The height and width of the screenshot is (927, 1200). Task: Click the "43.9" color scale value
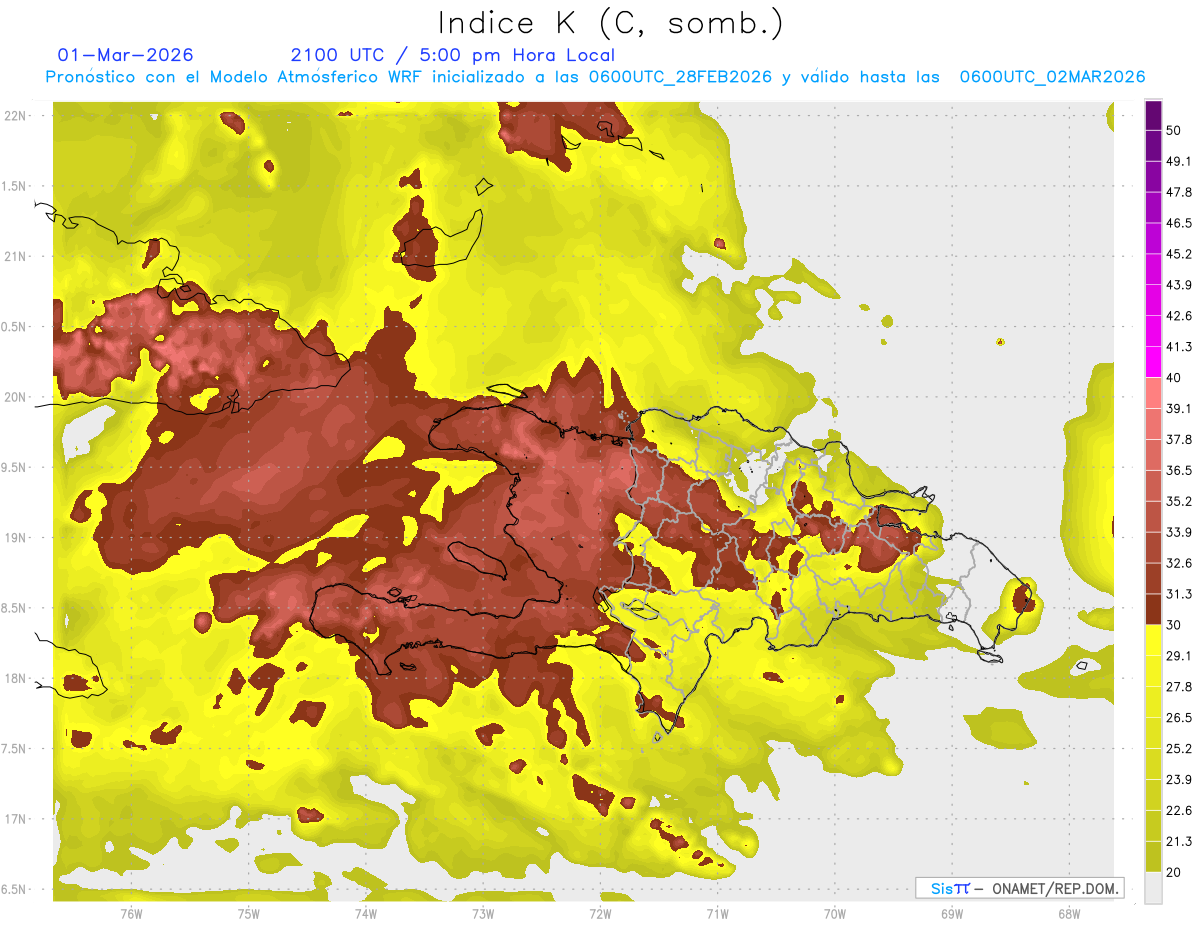[x=1179, y=285]
